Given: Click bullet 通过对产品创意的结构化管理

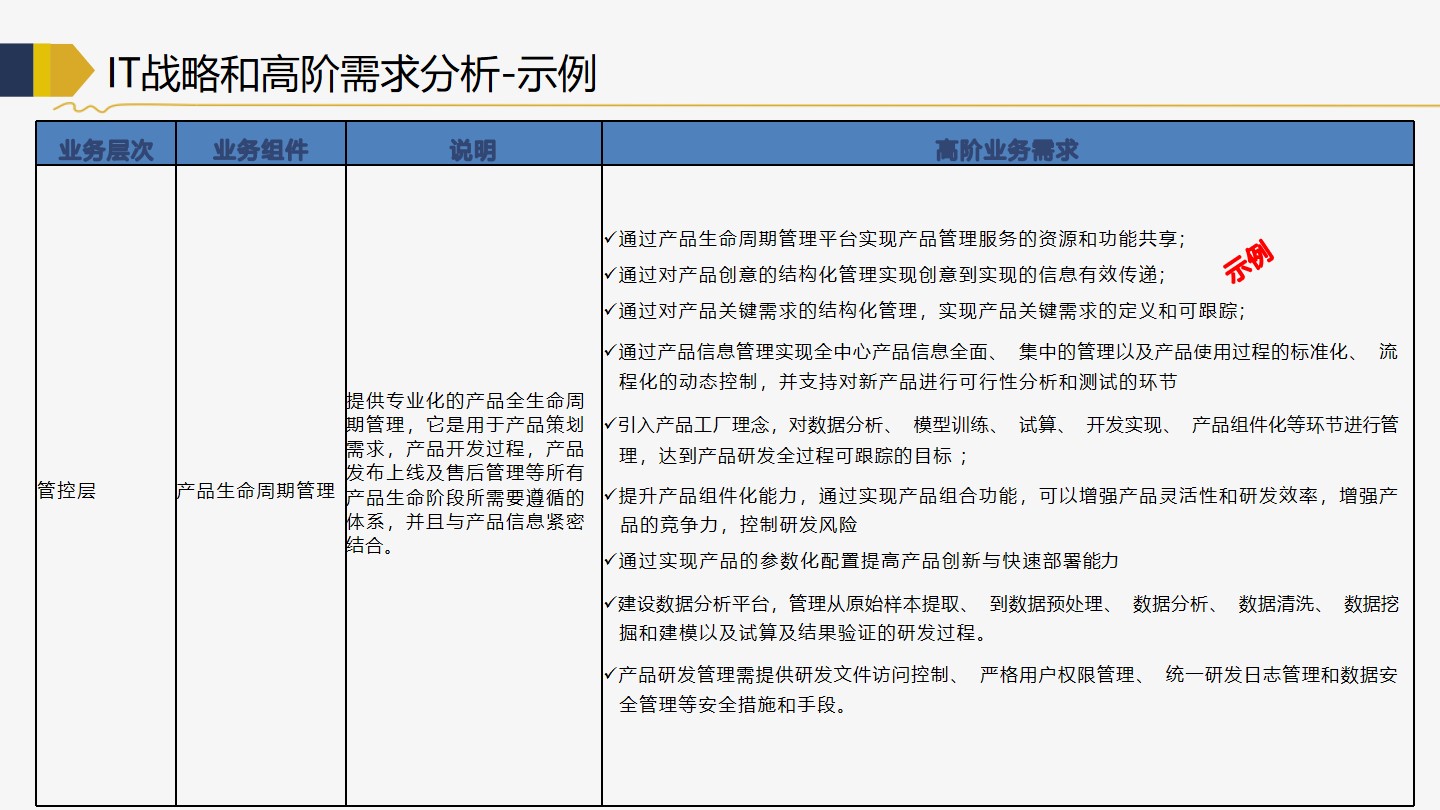Looking at the screenshot, I should tap(885, 274).
